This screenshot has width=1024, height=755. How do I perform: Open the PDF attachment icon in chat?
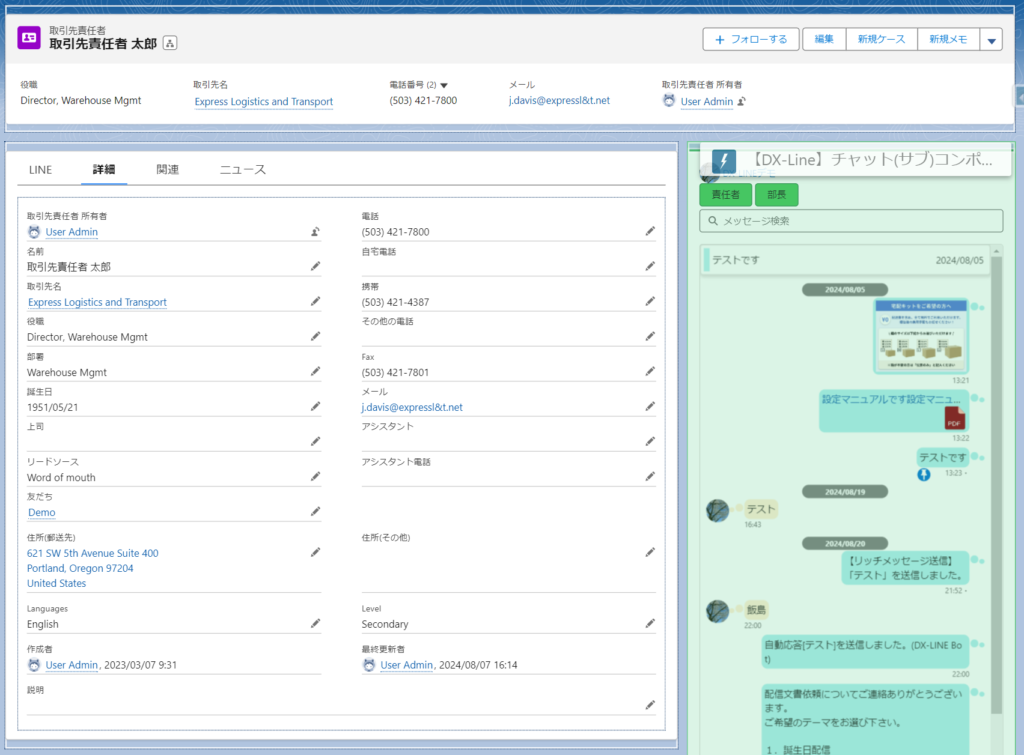pyautogui.click(x=954, y=418)
